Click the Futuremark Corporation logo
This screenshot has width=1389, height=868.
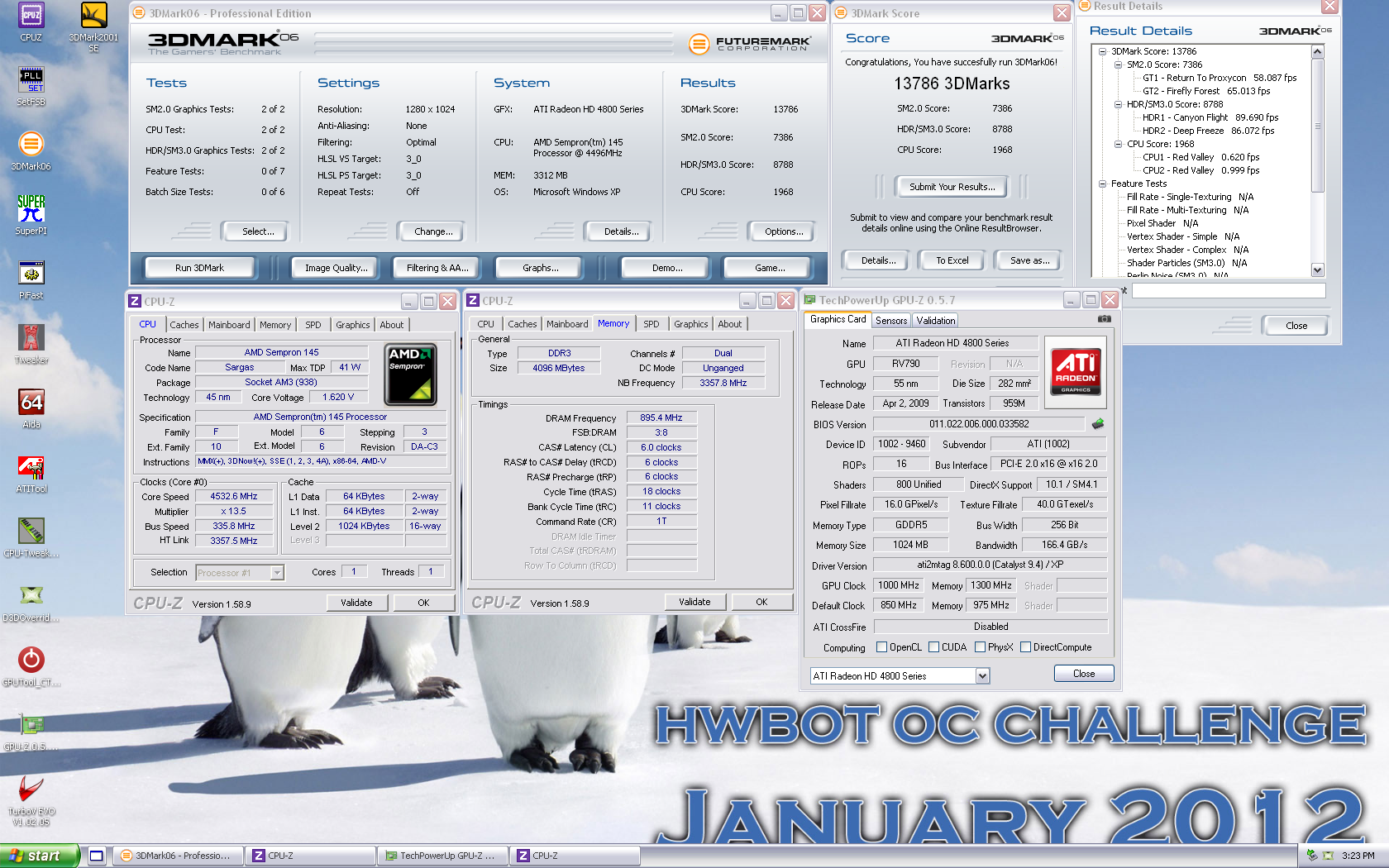point(750,43)
